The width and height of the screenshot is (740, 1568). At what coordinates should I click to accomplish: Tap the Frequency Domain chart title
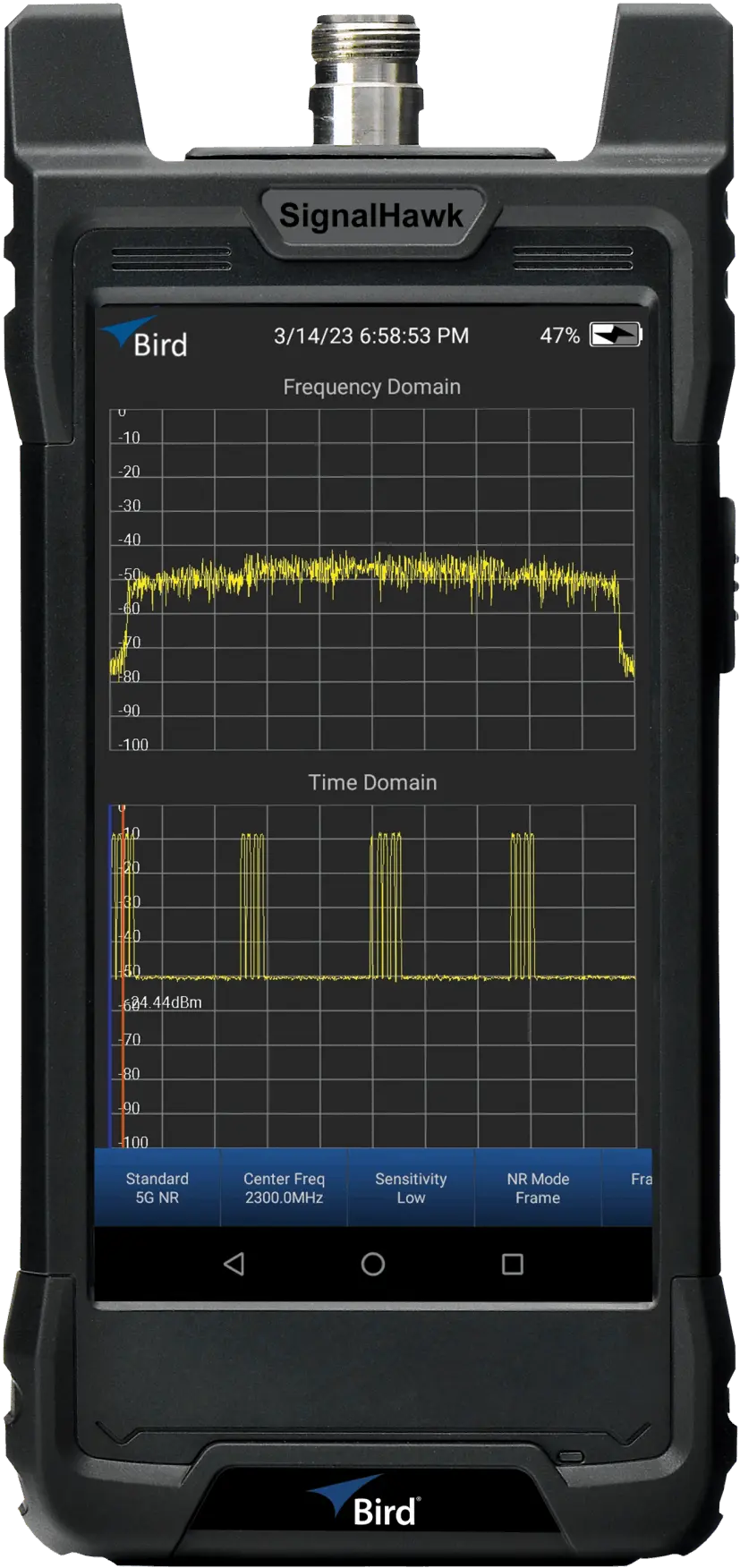[371, 387]
